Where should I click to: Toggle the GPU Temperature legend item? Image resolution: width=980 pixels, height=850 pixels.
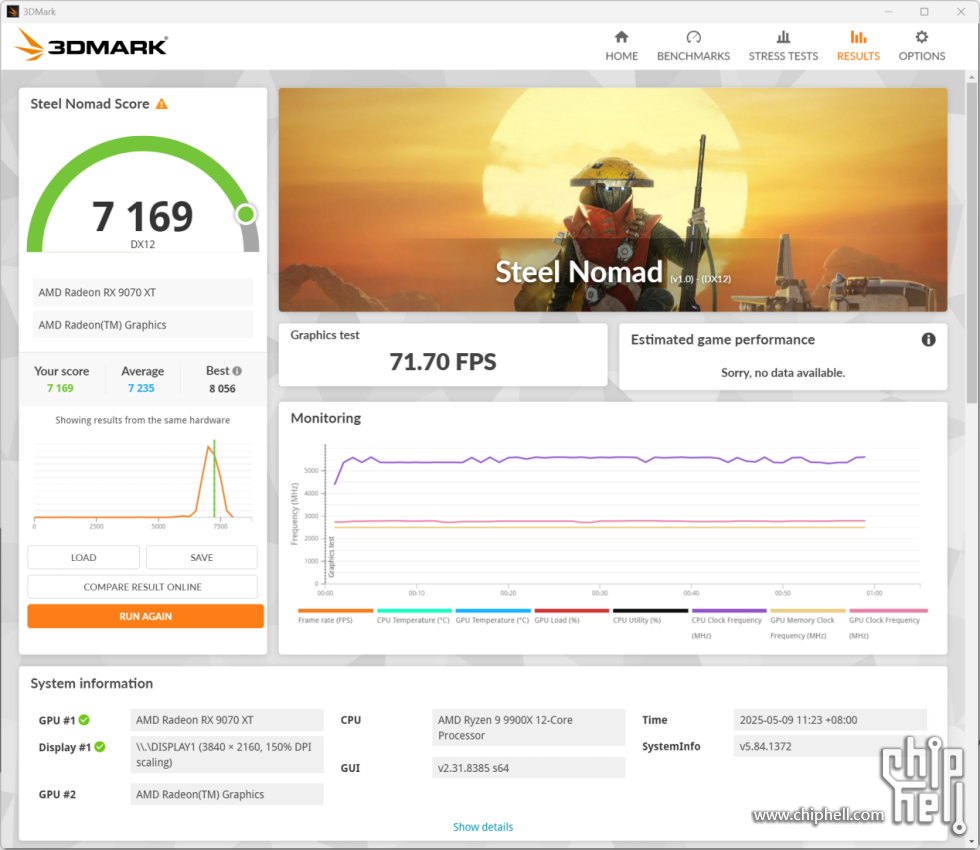pos(492,616)
